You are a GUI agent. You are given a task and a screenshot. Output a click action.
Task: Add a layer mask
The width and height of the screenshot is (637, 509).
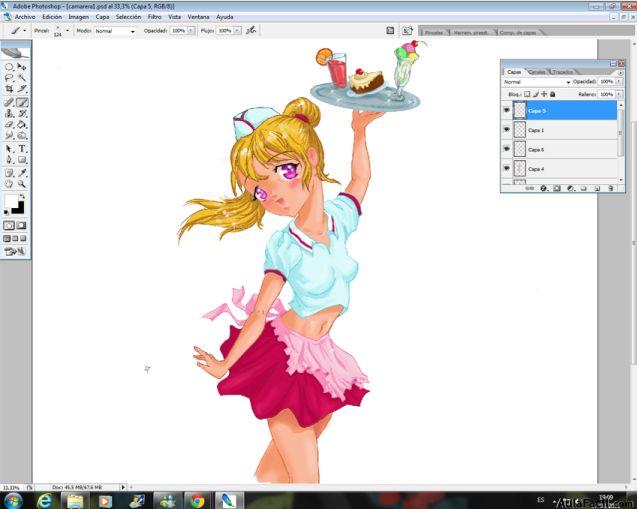point(557,188)
